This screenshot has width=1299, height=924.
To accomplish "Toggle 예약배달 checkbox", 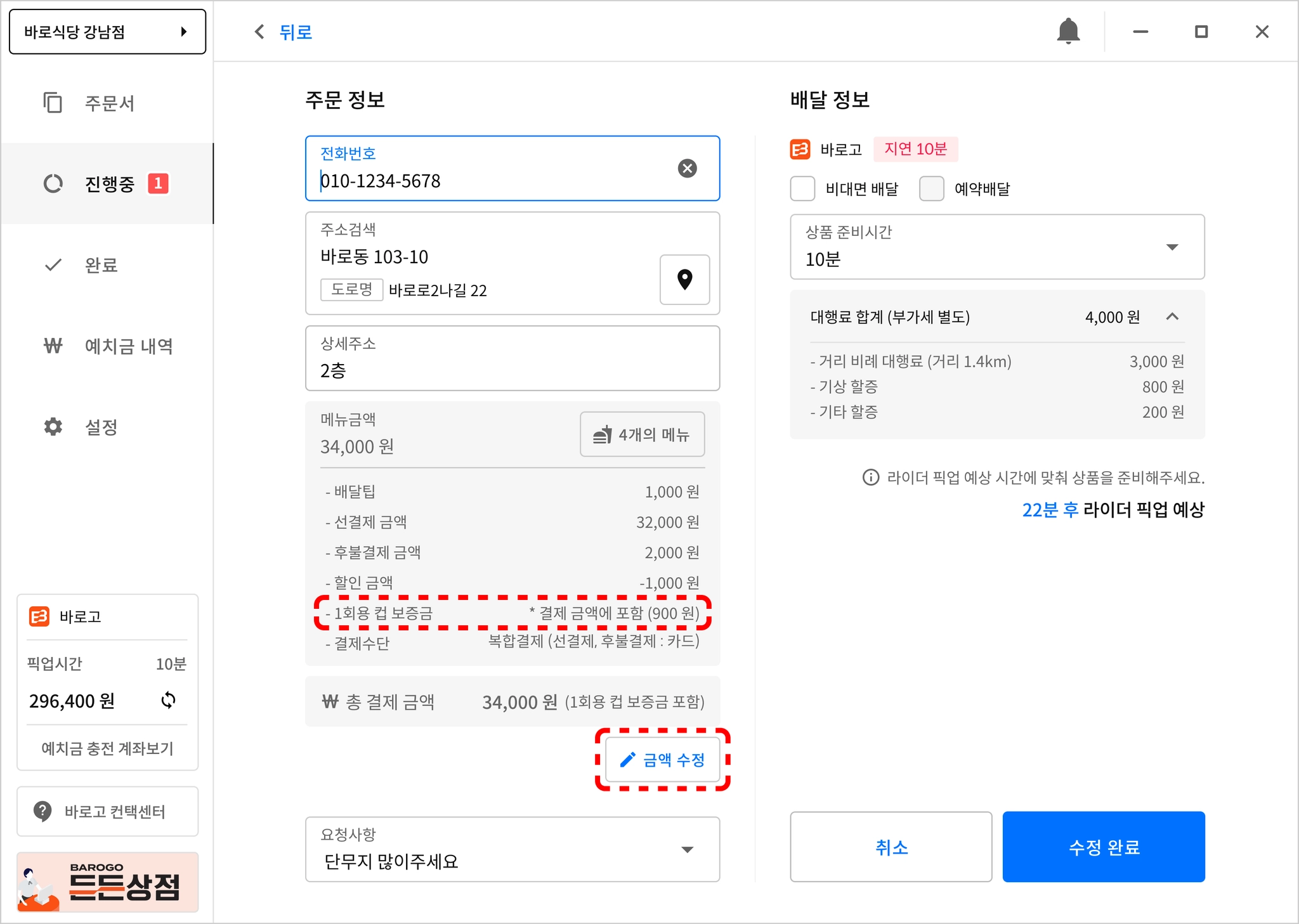I will point(931,188).
